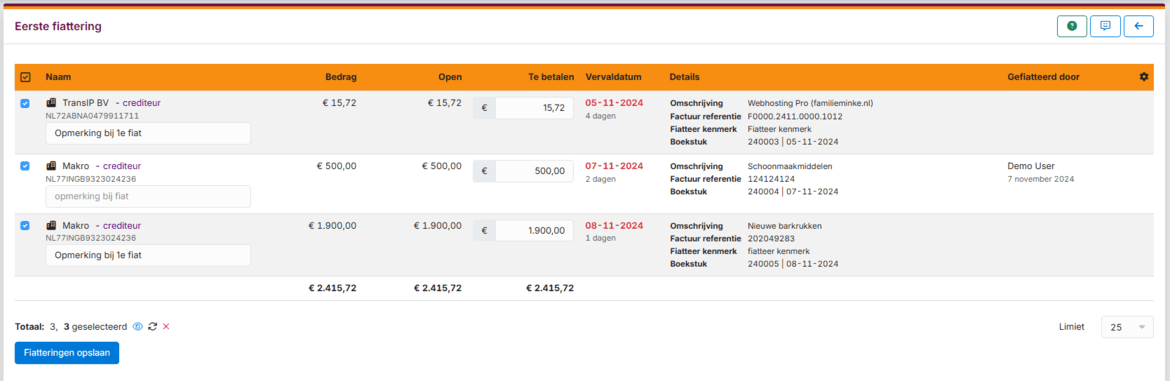Screen dimensions: 1170x381
Task: Sort by the 'Te betalen' column header
Action: [x=550, y=77]
